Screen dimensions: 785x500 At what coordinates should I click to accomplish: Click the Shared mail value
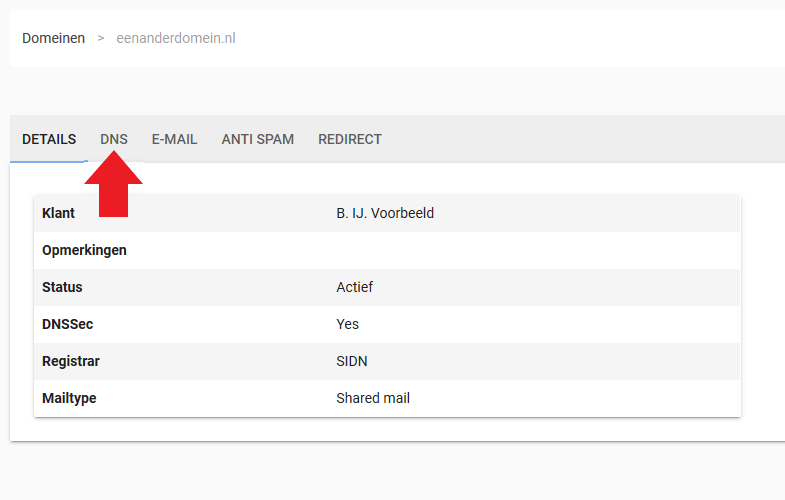[x=373, y=398]
